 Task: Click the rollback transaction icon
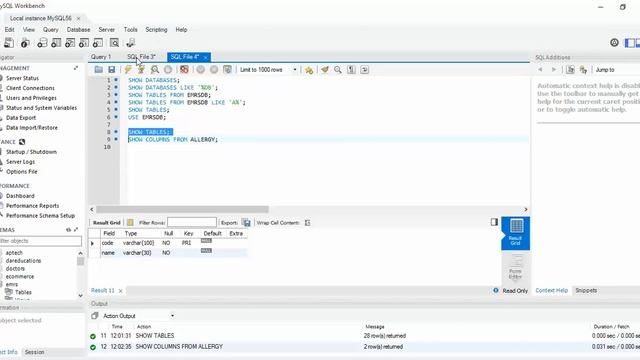click(214, 69)
